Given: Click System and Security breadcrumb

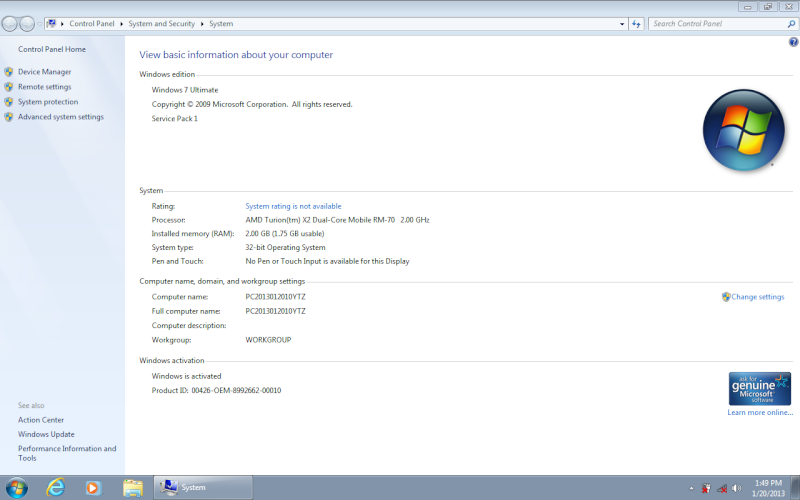Looking at the screenshot, I should pos(162,23).
